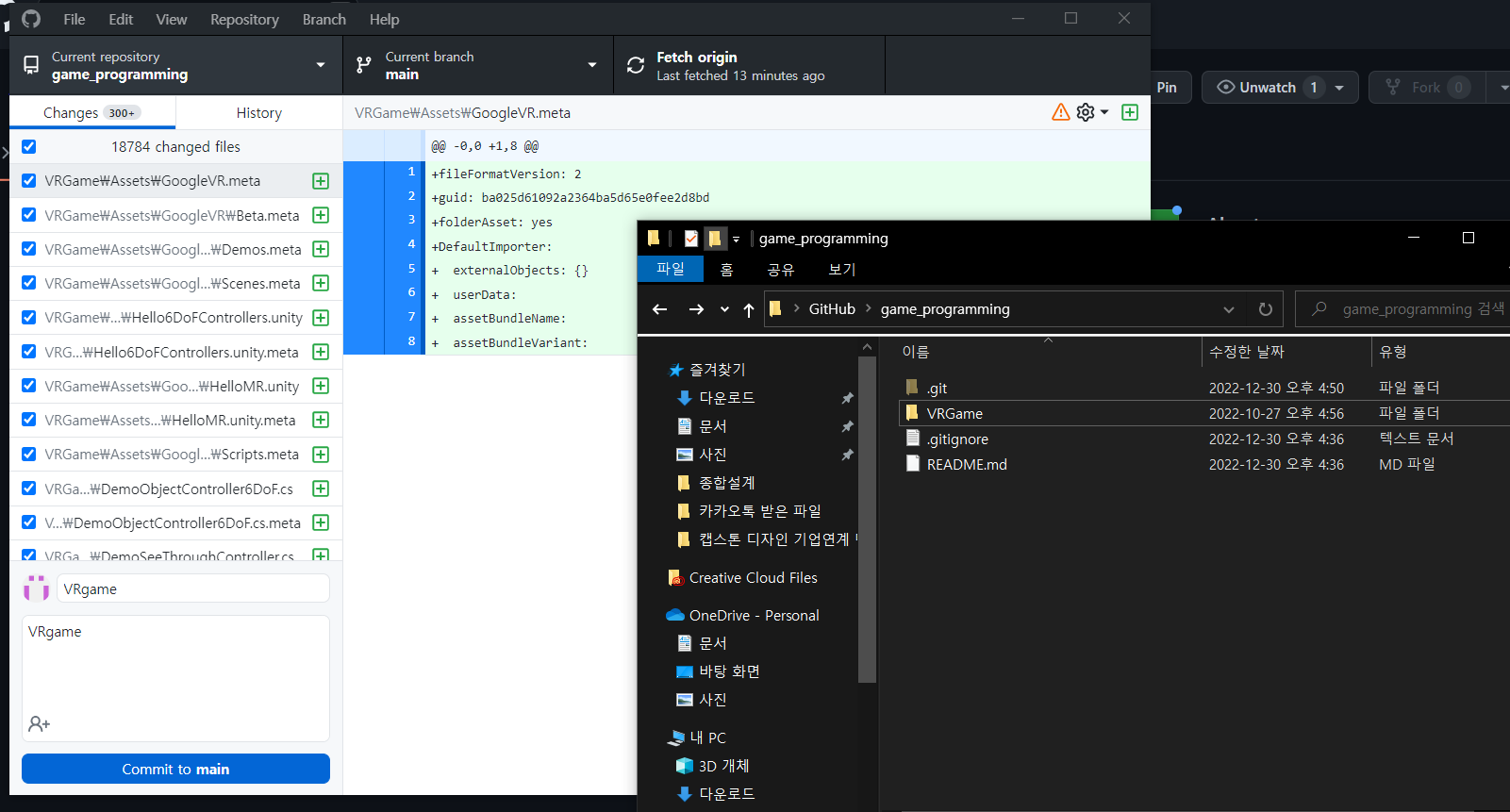Image resolution: width=1510 pixels, height=812 pixels.
Task: Click the GitHub Desktop logo icon
Action: pyautogui.click(x=31, y=19)
